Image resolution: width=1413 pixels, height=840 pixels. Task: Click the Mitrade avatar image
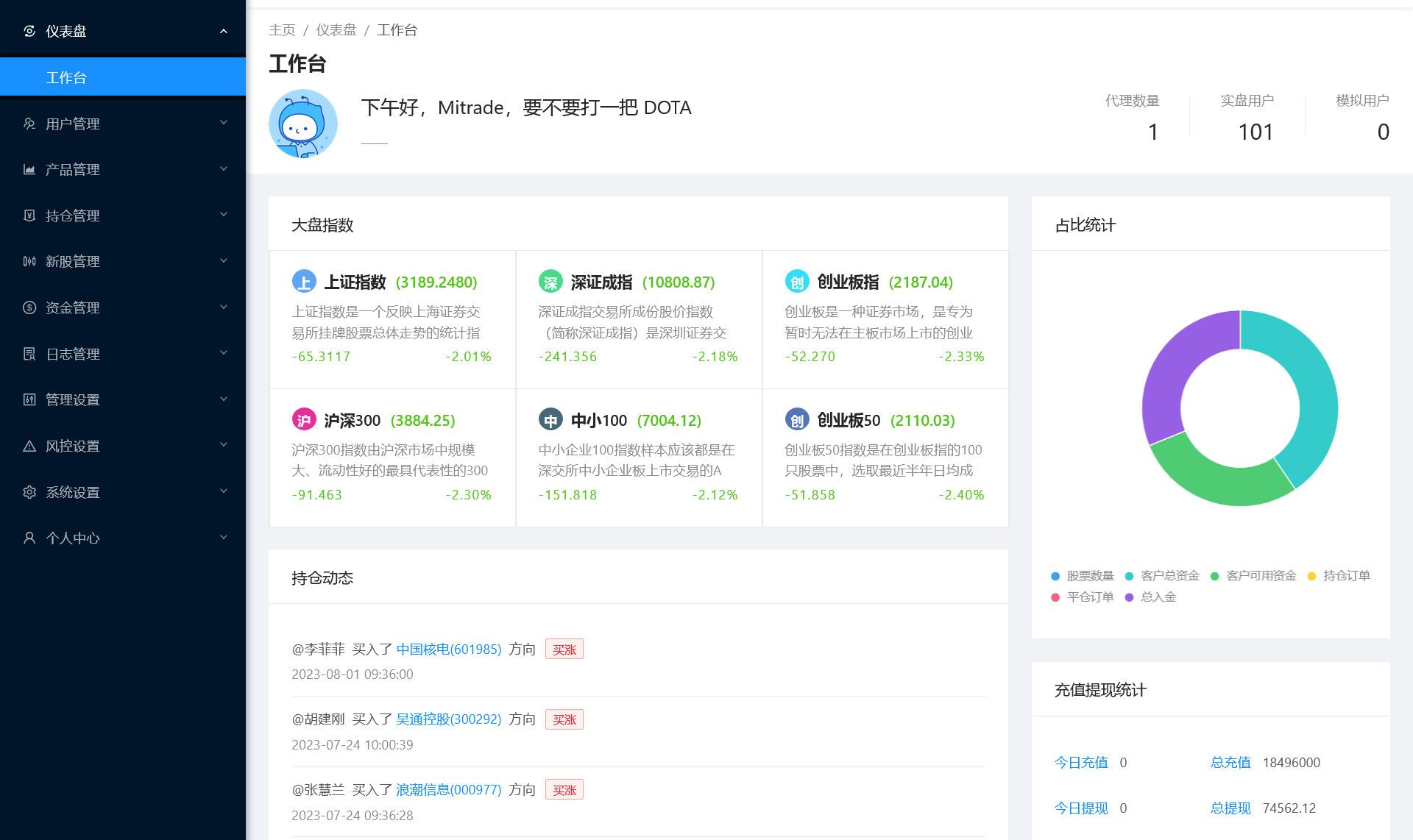pos(302,123)
